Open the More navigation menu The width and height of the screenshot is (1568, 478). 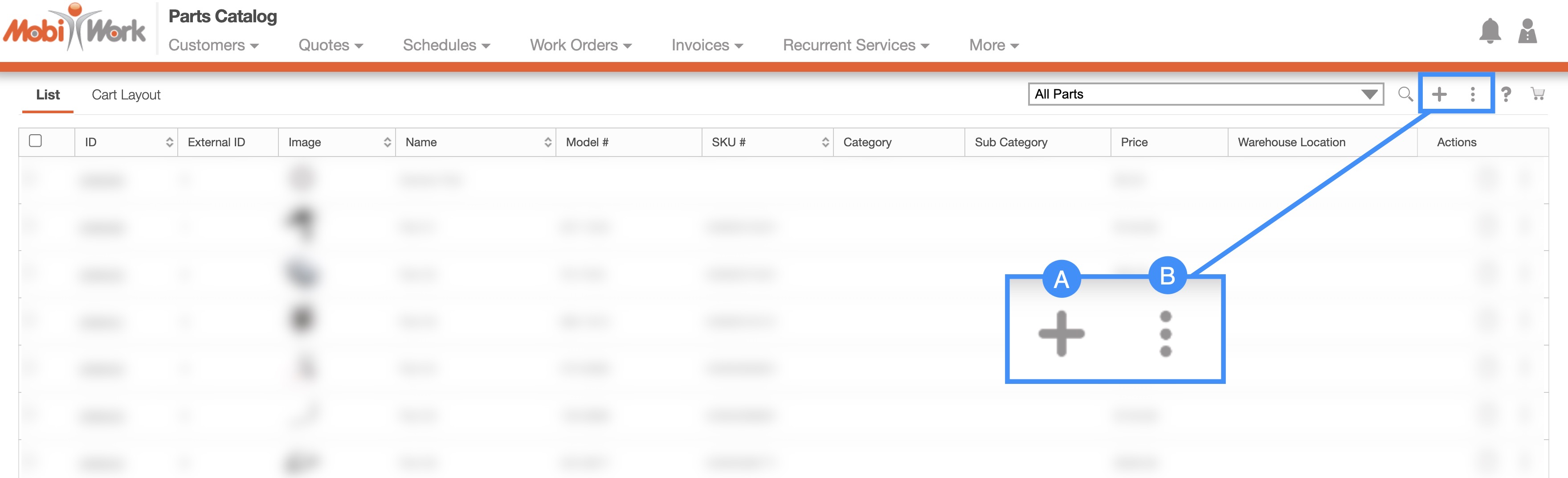click(993, 45)
